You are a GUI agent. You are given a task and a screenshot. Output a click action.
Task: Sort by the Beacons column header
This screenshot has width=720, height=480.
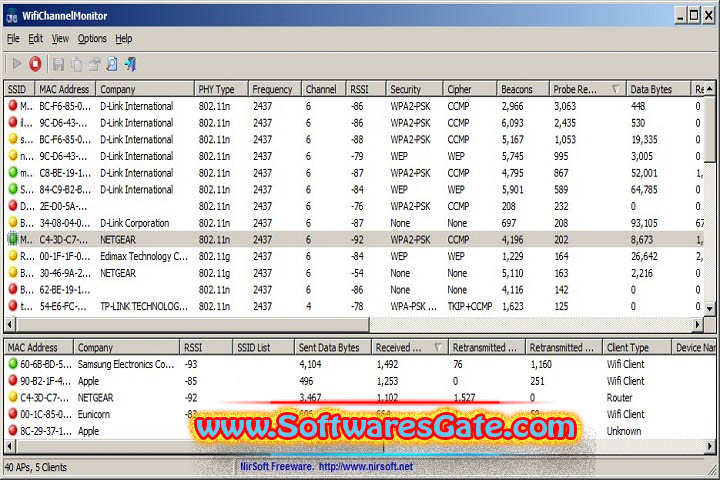coord(523,89)
